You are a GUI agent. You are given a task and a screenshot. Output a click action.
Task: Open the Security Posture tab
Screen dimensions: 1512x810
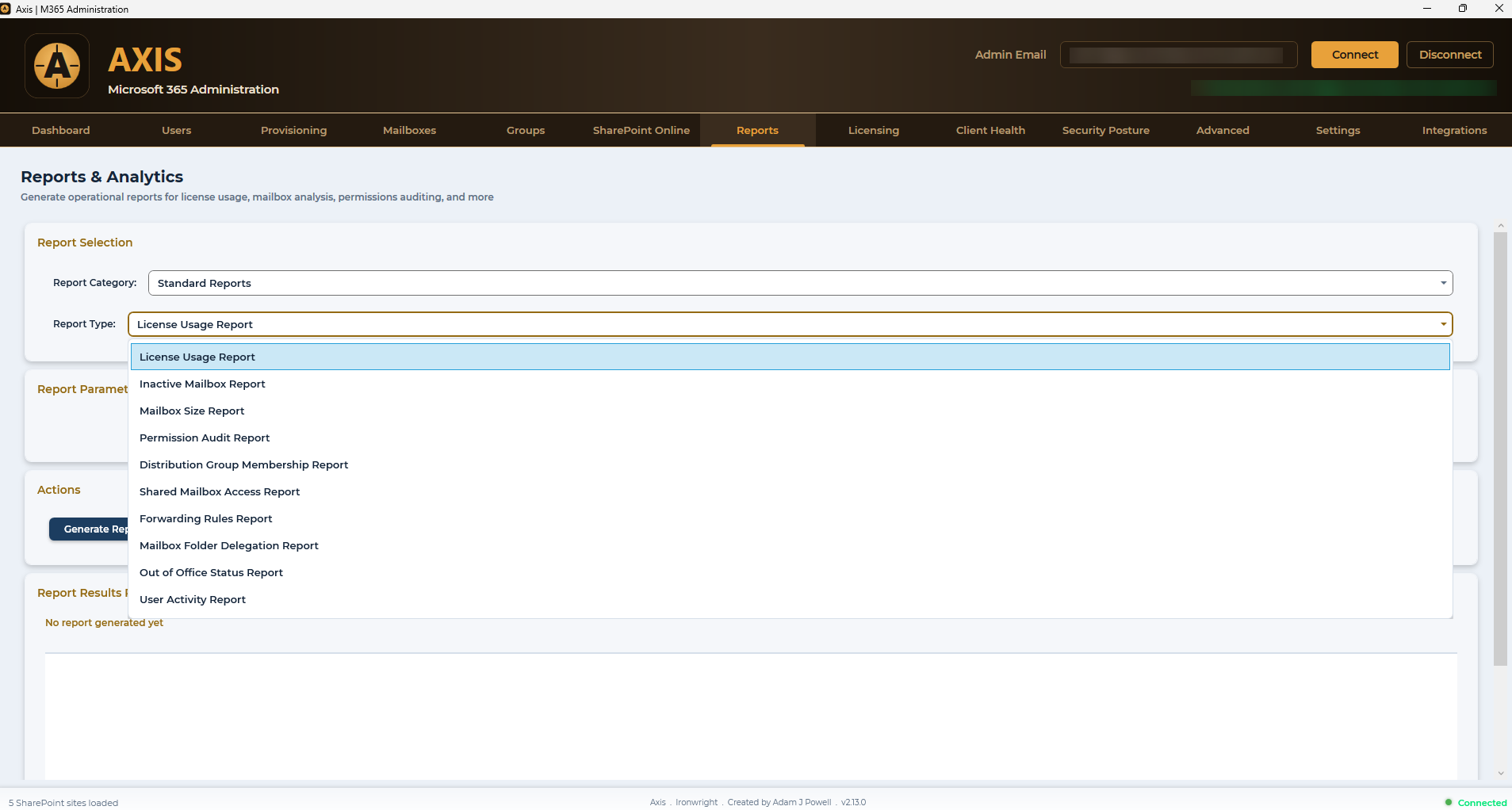click(1106, 130)
